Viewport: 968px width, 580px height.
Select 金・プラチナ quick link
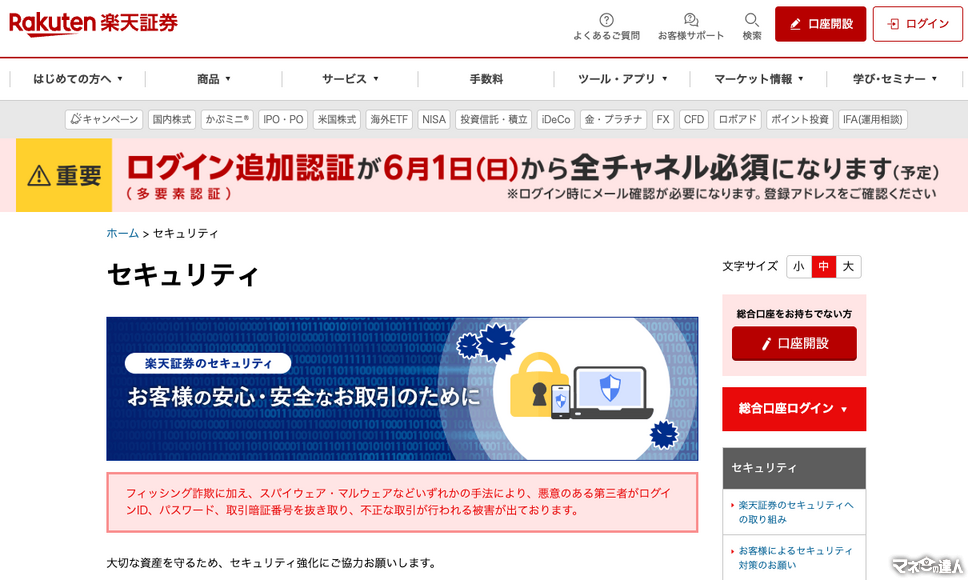point(614,120)
